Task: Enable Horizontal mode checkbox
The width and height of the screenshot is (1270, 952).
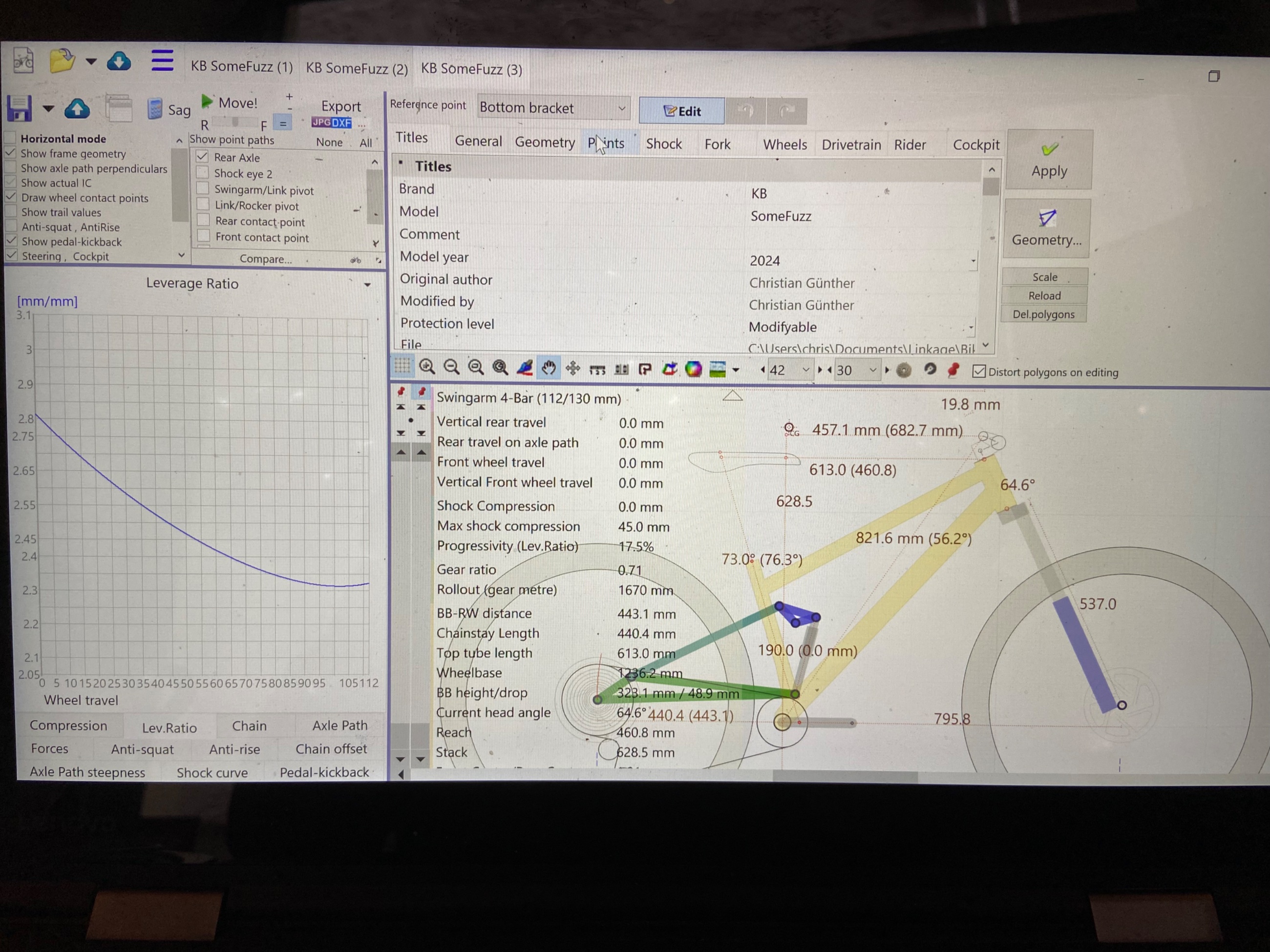Action: coord(10,138)
